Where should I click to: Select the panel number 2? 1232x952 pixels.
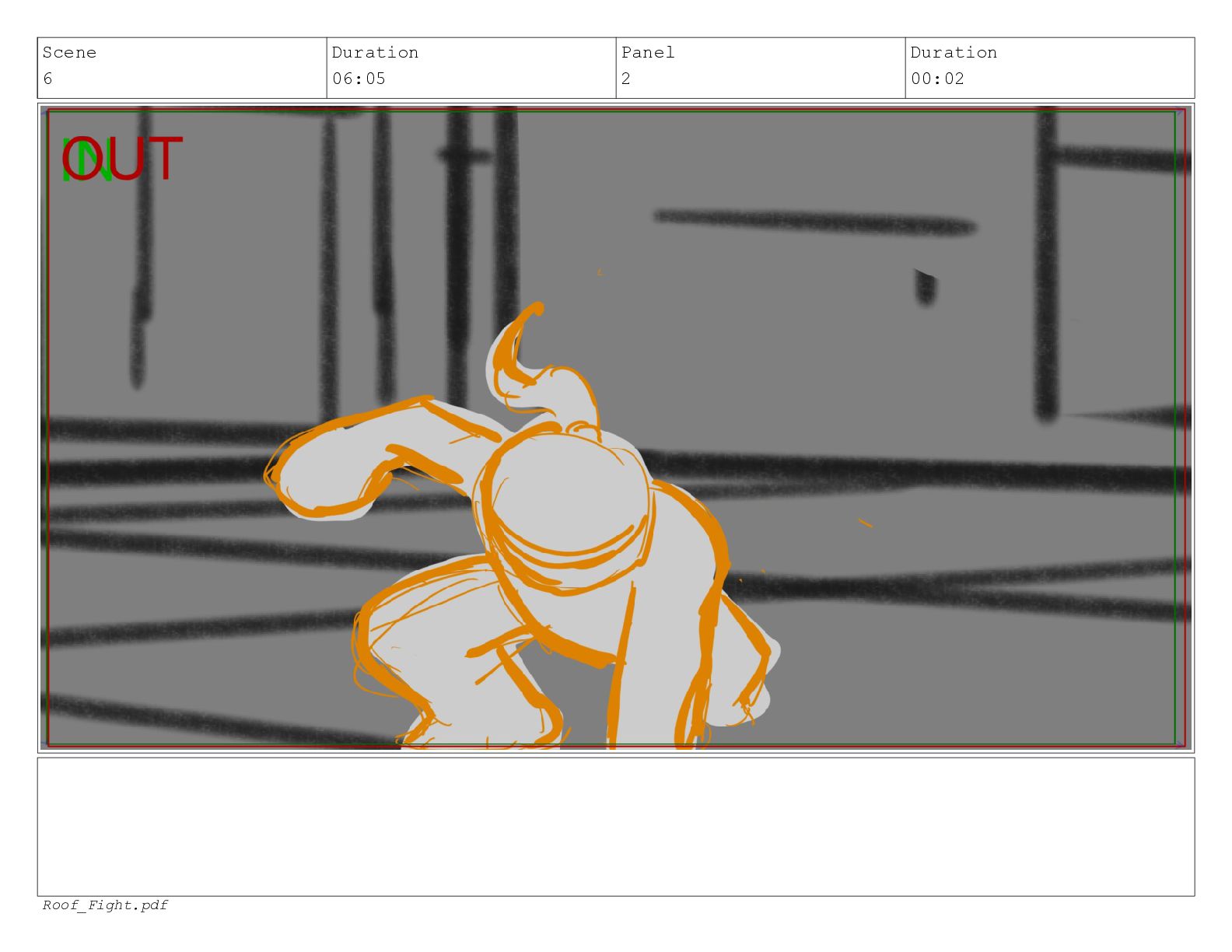click(x=626, y=79)
